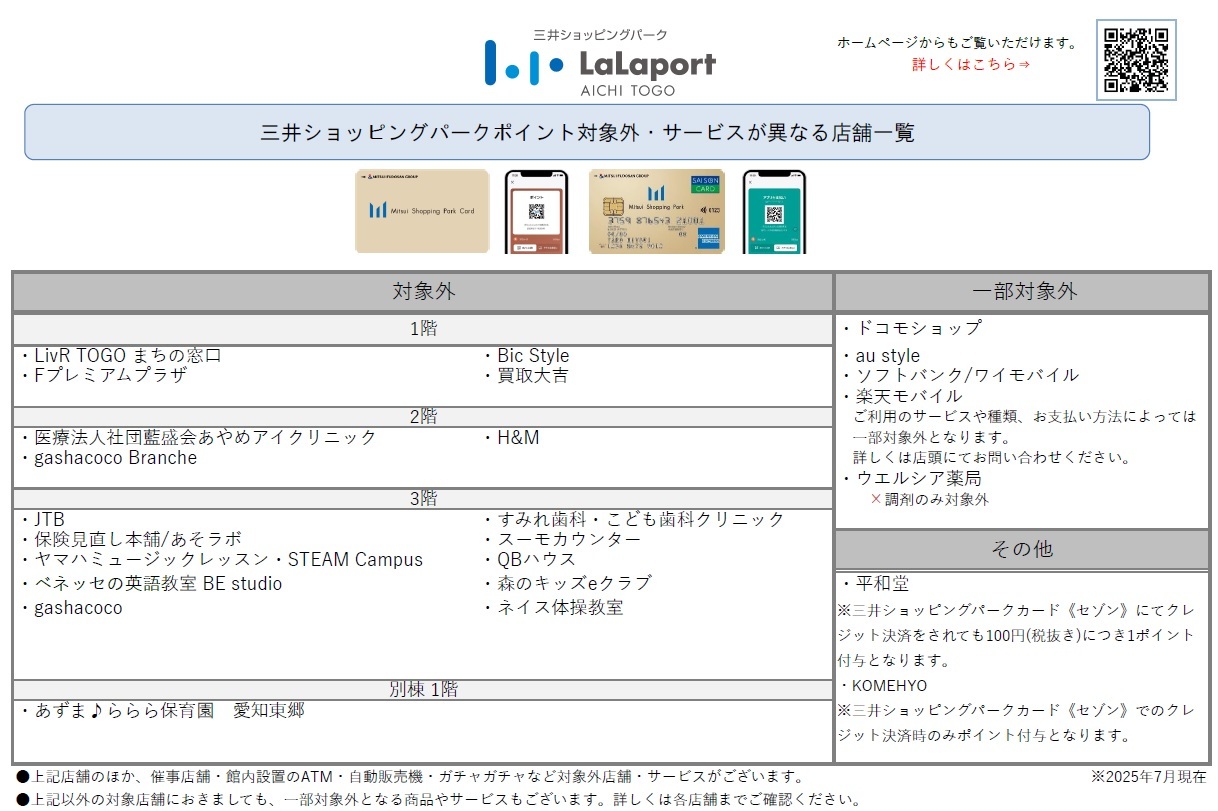Image resolution: width=1218 pixels, height=811 pixels.
Task: Select the すみれ歯科・こども歯科クリニック entry
Action: (634, 520)
